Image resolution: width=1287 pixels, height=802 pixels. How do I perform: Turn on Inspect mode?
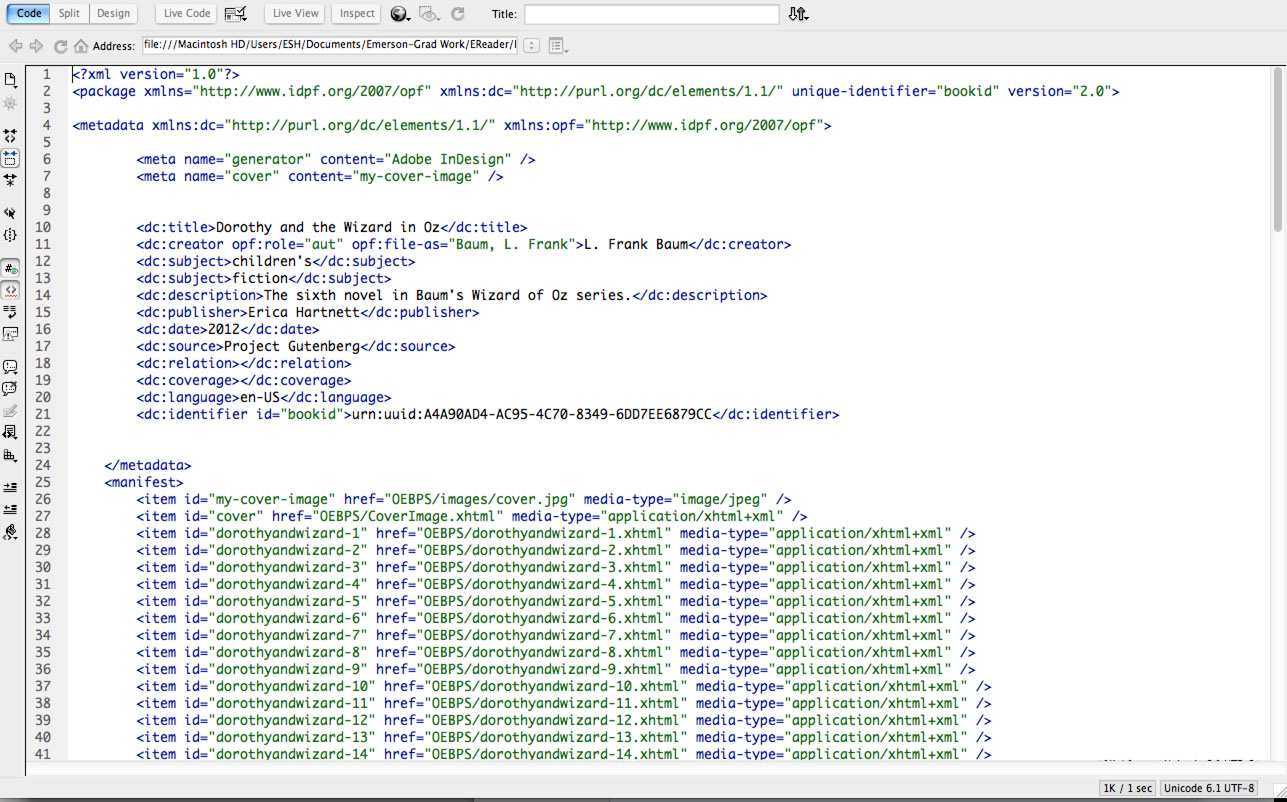tap(357, 13)
